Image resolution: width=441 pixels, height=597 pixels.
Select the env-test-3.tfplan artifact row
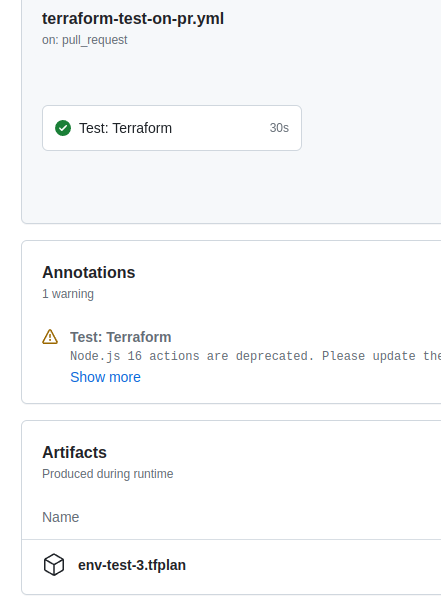tap(232, 566)
